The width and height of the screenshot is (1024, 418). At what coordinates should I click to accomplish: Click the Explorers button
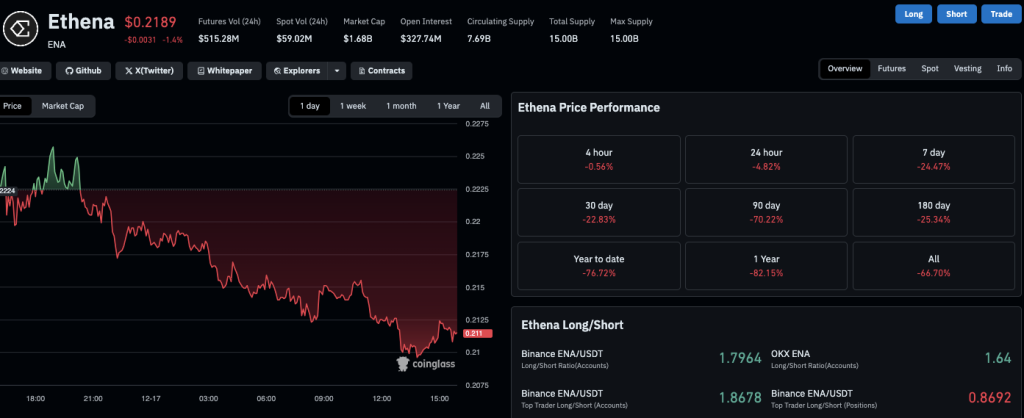[x=295, y=71]
